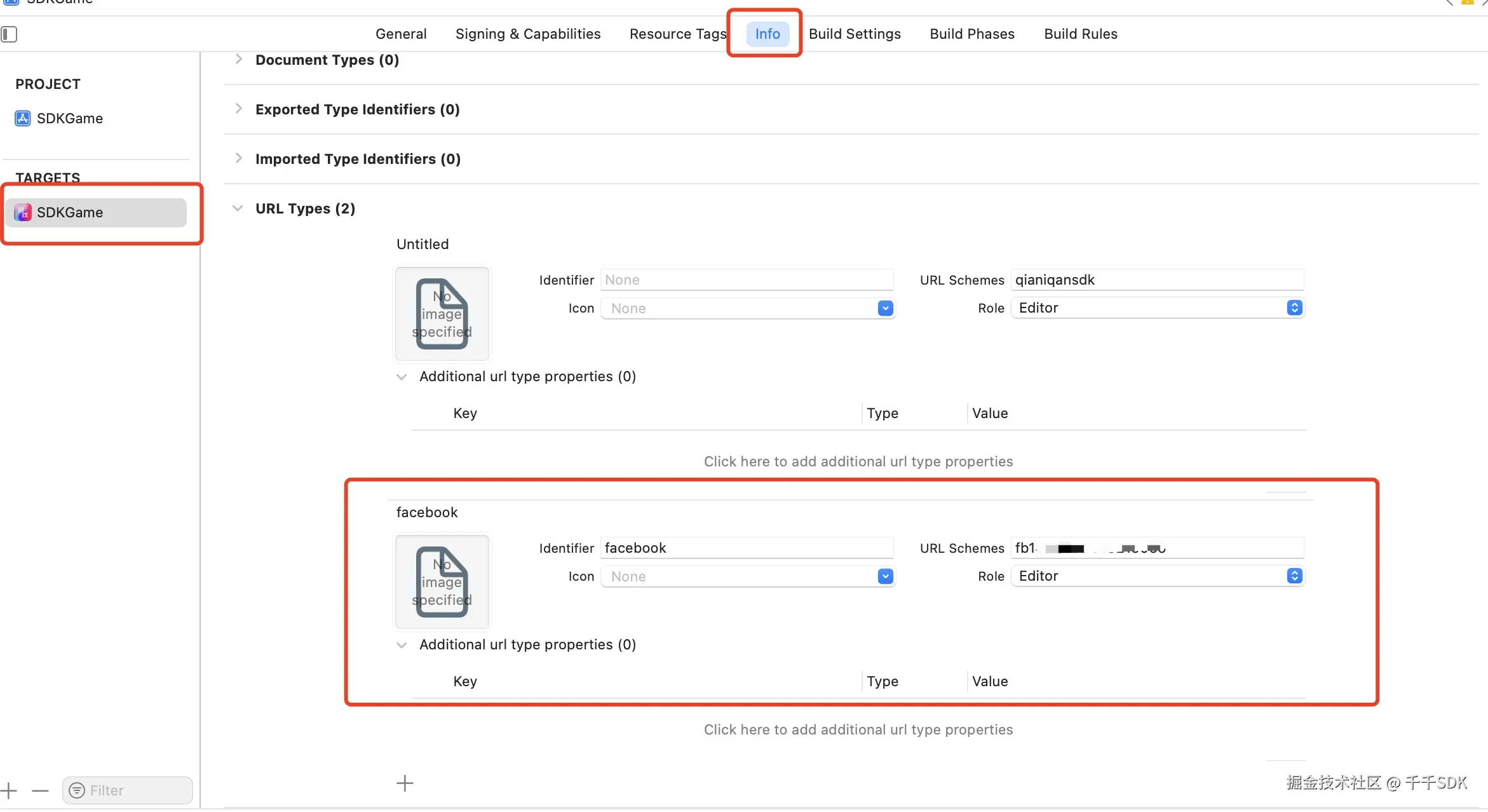Open Icon dropdown for facebook URL type
1488x812 pixels.
pos(885,576)
